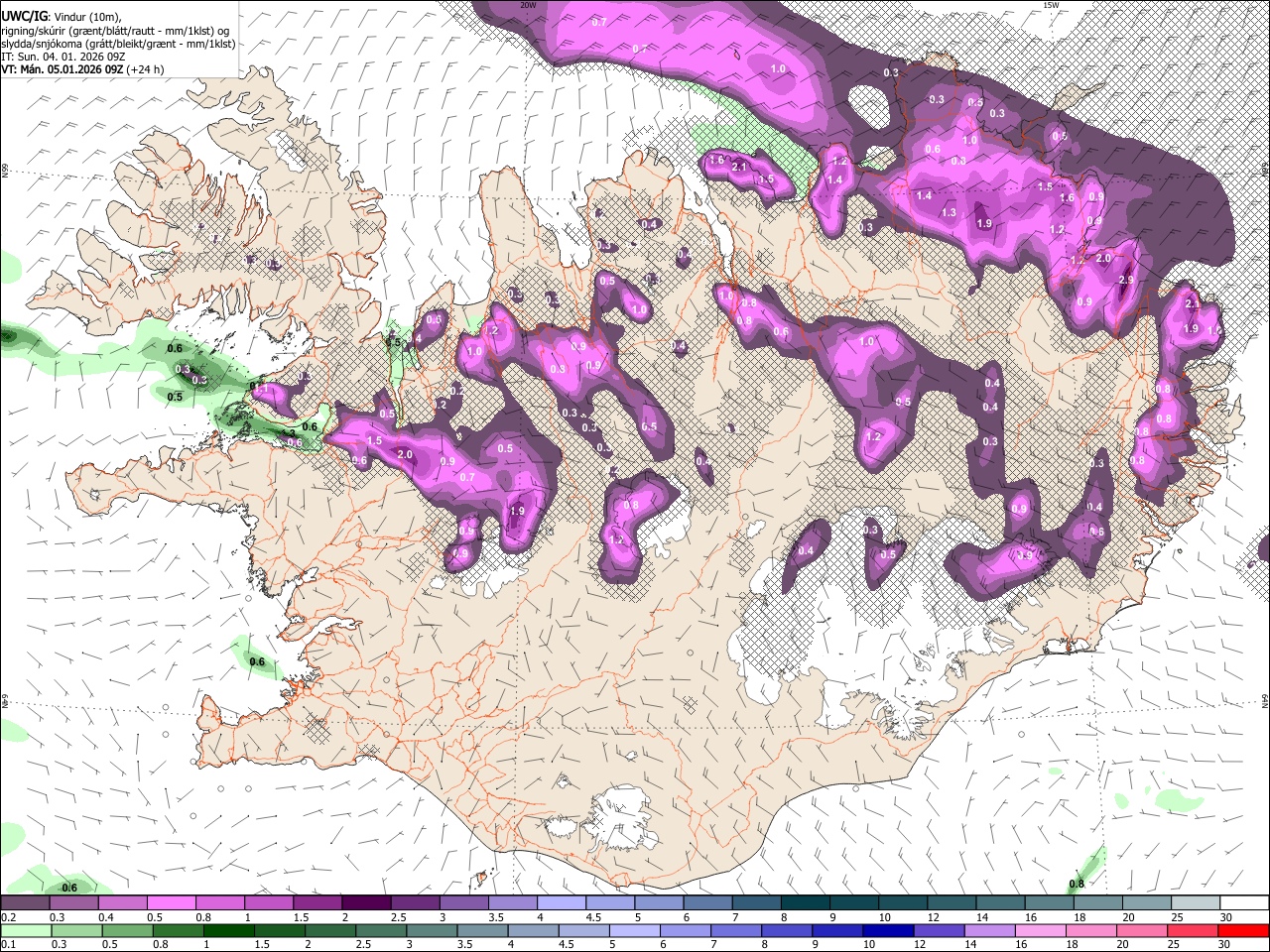Pick the bright pink swatch after 0.5 in snow scale
1270x952 pixels.
click(172, 902)
